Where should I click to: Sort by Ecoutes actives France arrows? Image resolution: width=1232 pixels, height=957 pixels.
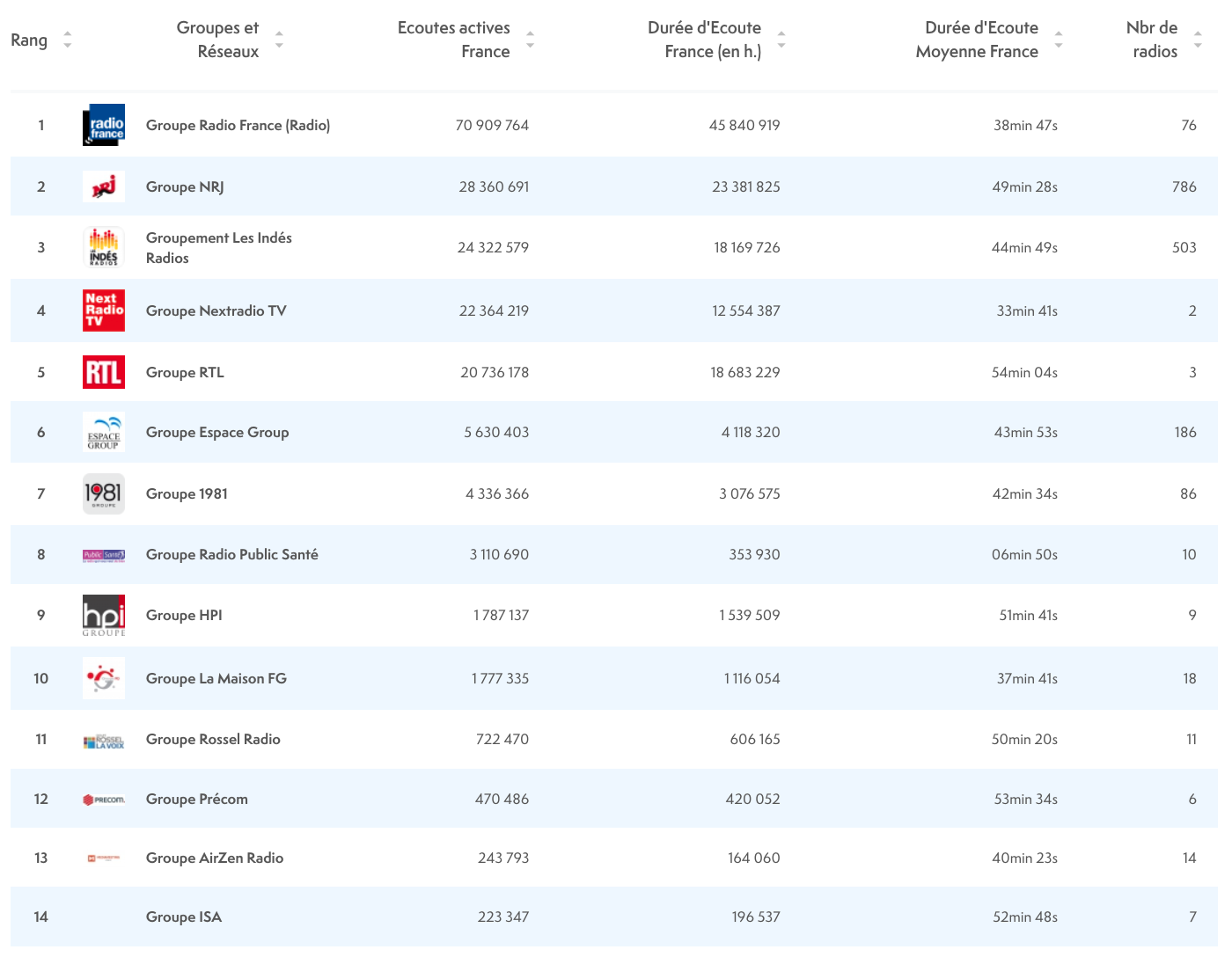[530, 40]
